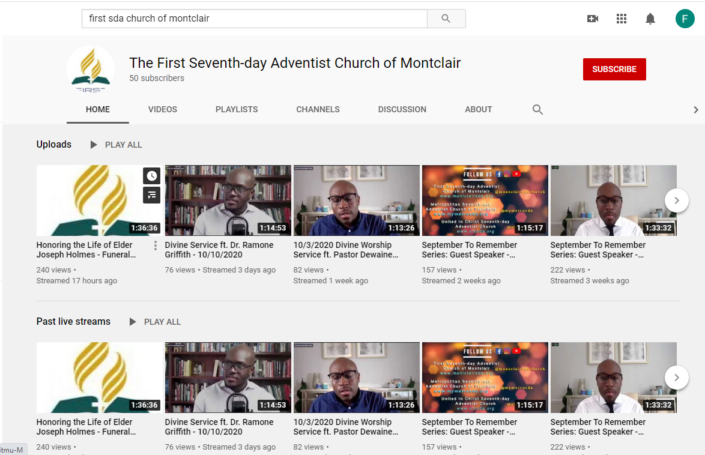Click the search magnifier button beside query box

pos(446,18)
